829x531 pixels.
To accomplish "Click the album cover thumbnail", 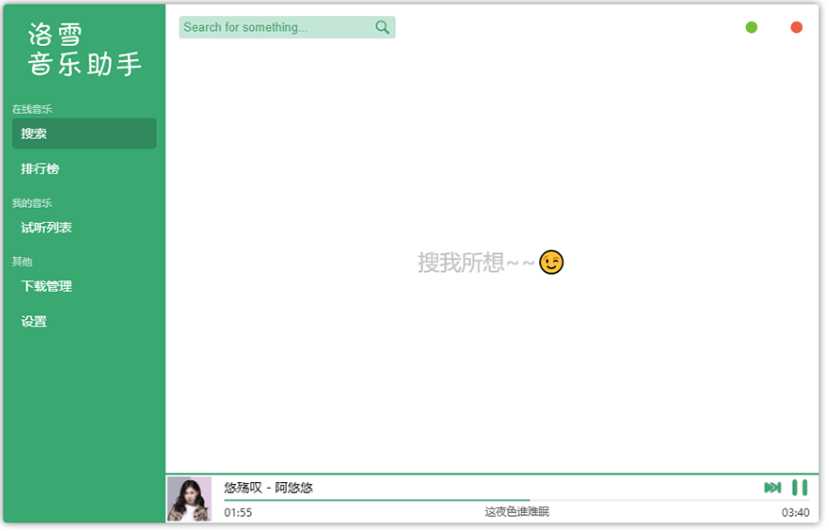I will [189, 499].
